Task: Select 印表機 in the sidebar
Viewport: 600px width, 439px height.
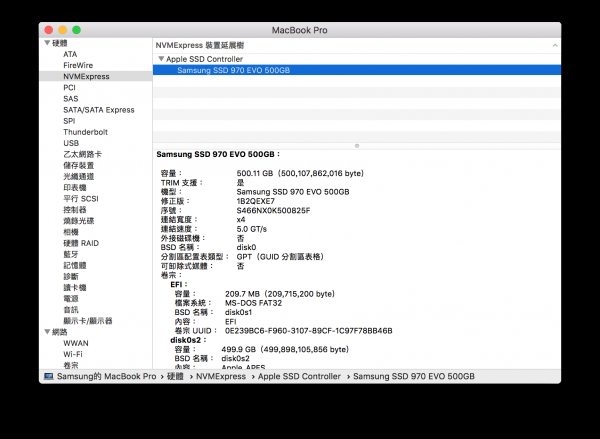Action: (x=75, y=188)
